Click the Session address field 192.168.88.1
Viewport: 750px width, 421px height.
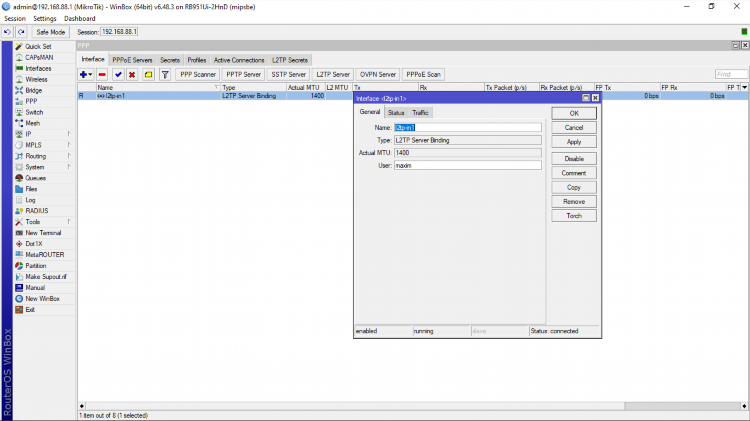(x=119, y=32)
